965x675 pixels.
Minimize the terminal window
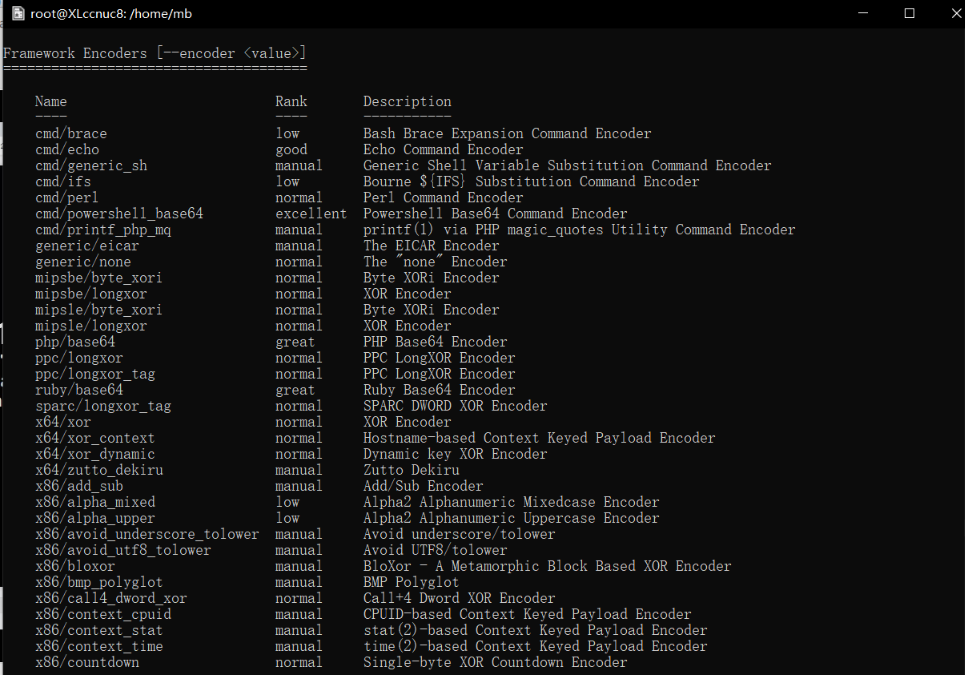tap(863, 13)
